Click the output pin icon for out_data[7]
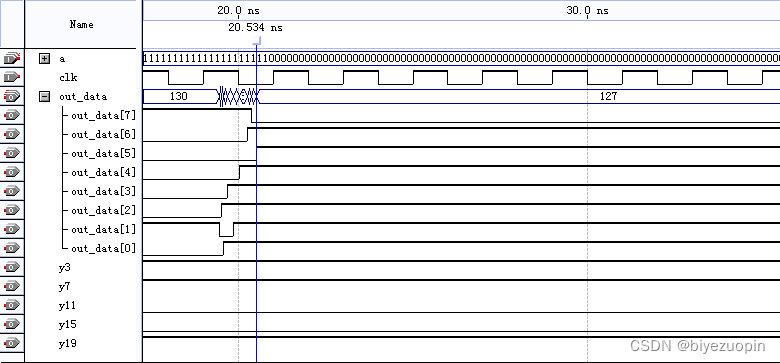780x363 pixels. [x=12, y=115]
